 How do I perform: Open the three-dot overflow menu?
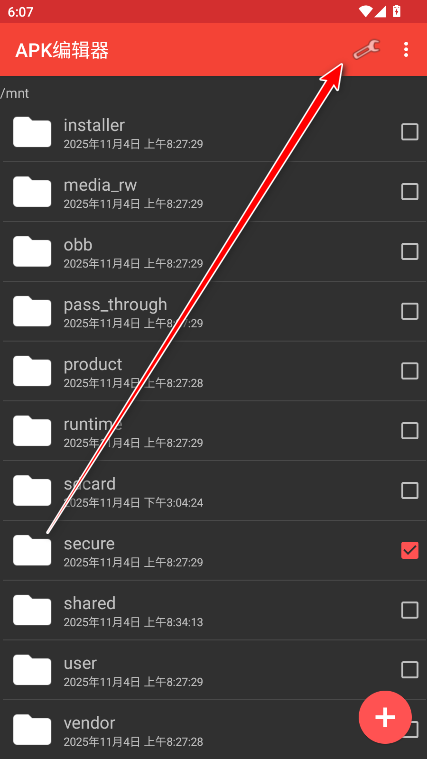point(406,49)
